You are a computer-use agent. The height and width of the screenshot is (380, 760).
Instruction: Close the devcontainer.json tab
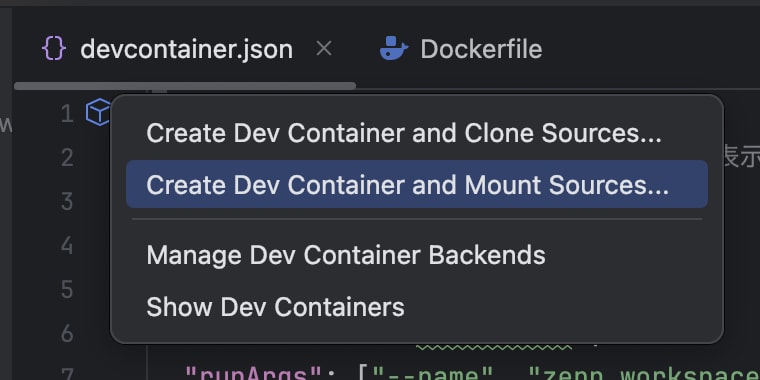(324, 48)
